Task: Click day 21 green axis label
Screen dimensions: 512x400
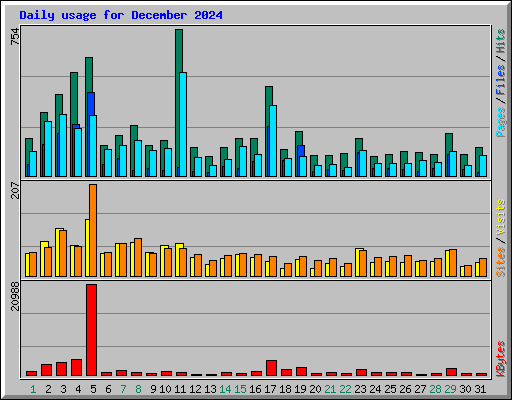Action: tap(330, 389)
